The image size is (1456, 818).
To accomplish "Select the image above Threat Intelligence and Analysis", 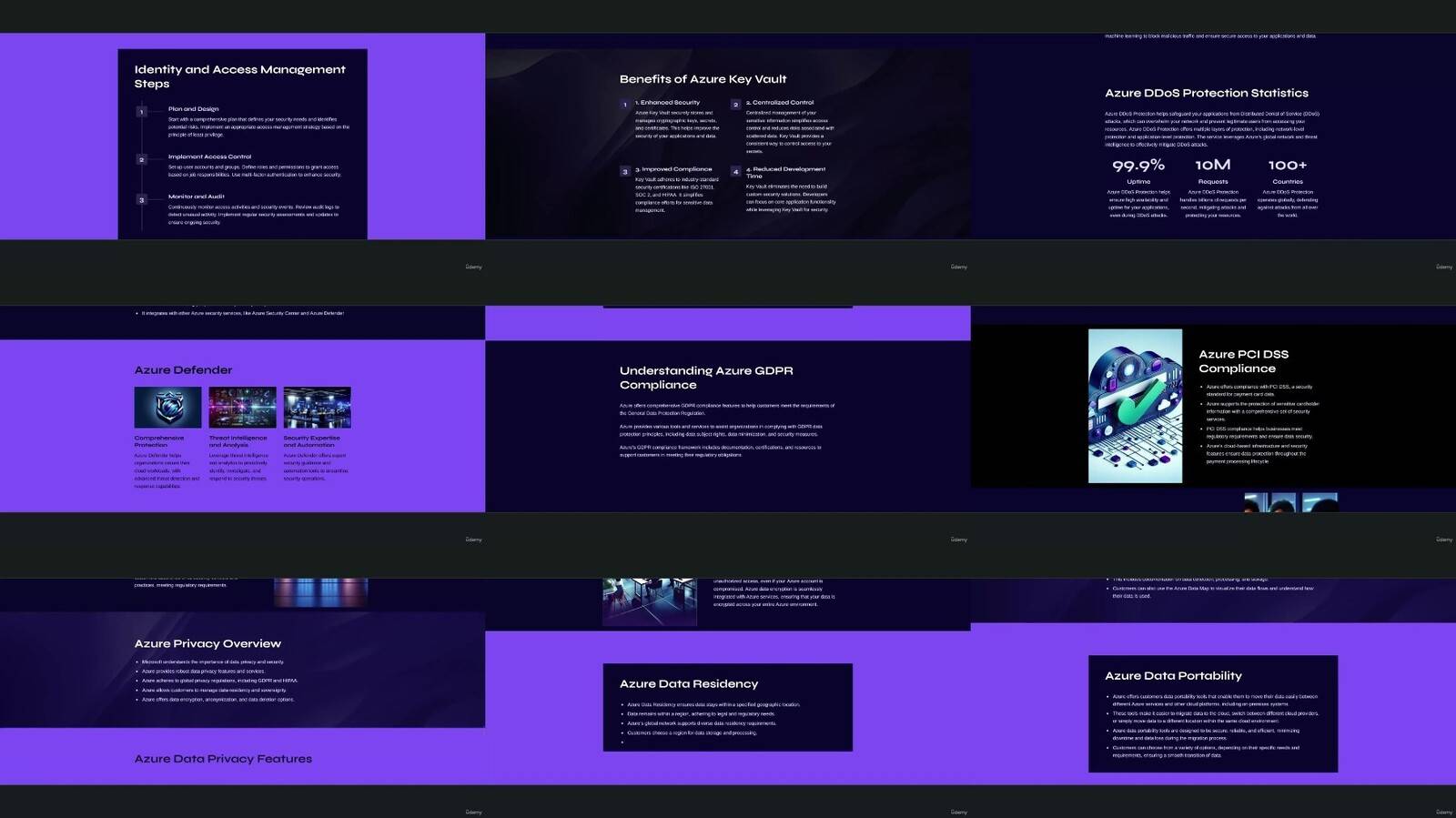I will [242, 407].
